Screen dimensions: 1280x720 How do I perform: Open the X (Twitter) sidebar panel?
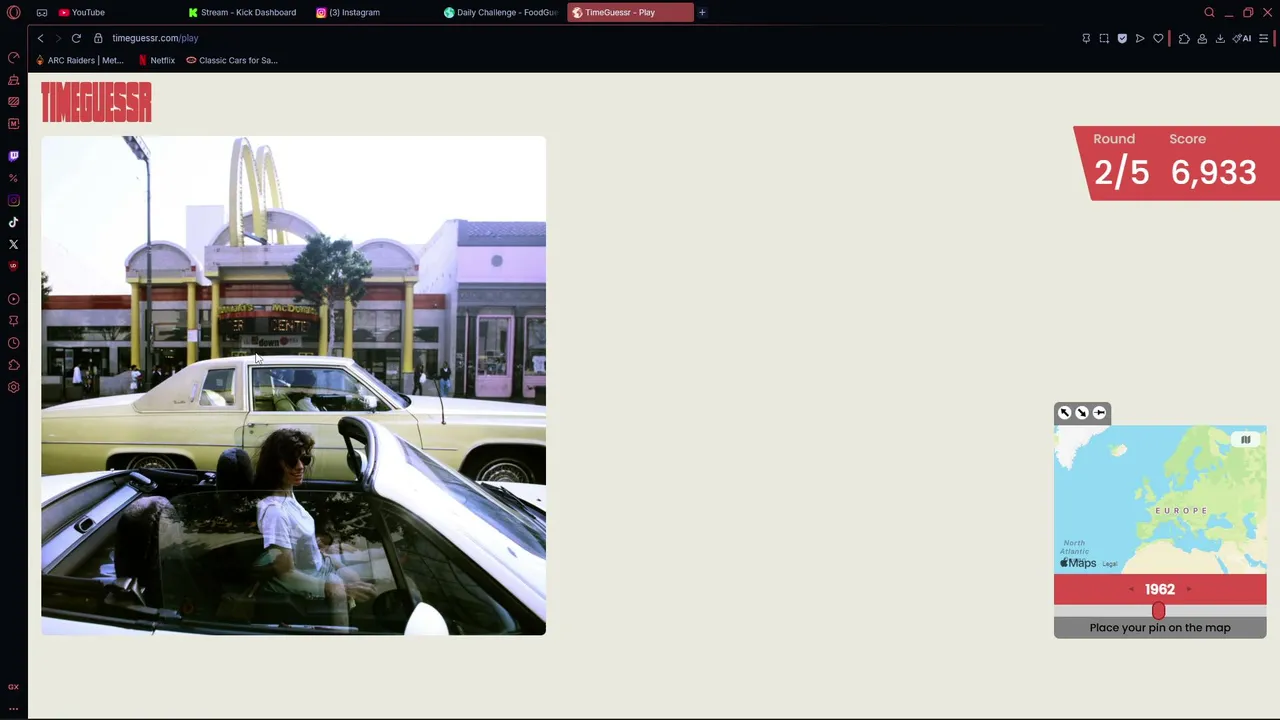[13, 244]
